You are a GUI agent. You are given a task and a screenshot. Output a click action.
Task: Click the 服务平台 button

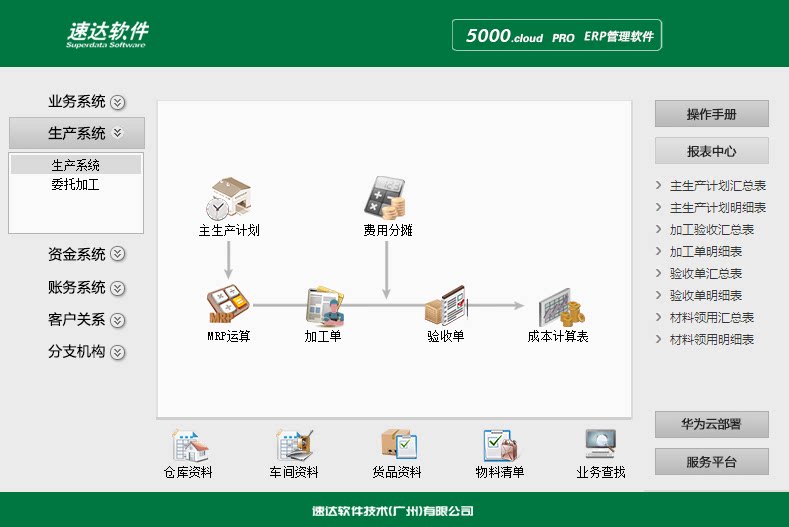(x=712, y=462)
